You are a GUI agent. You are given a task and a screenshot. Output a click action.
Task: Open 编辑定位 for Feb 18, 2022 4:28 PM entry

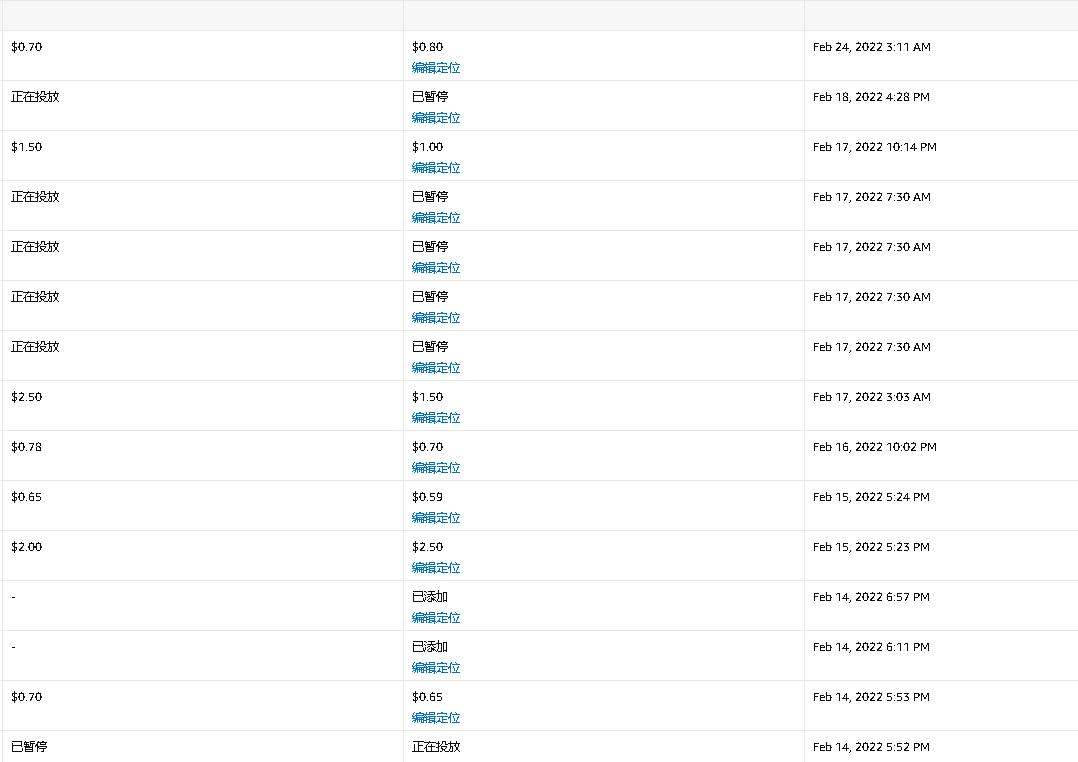tap(435, 117)
